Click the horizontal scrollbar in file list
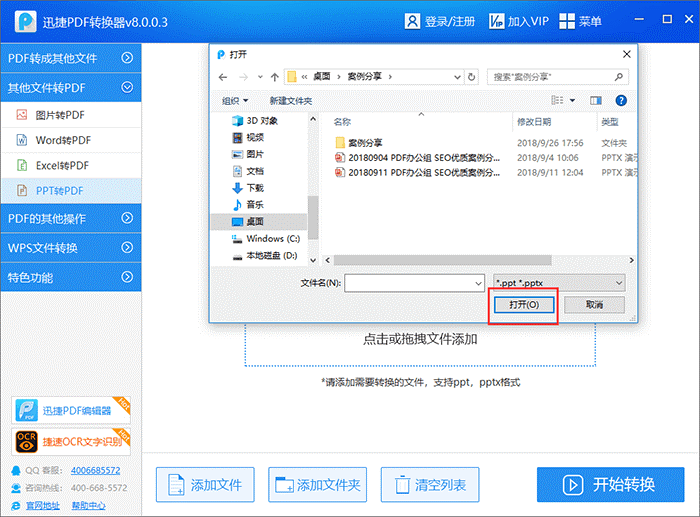 click(442, 260)
